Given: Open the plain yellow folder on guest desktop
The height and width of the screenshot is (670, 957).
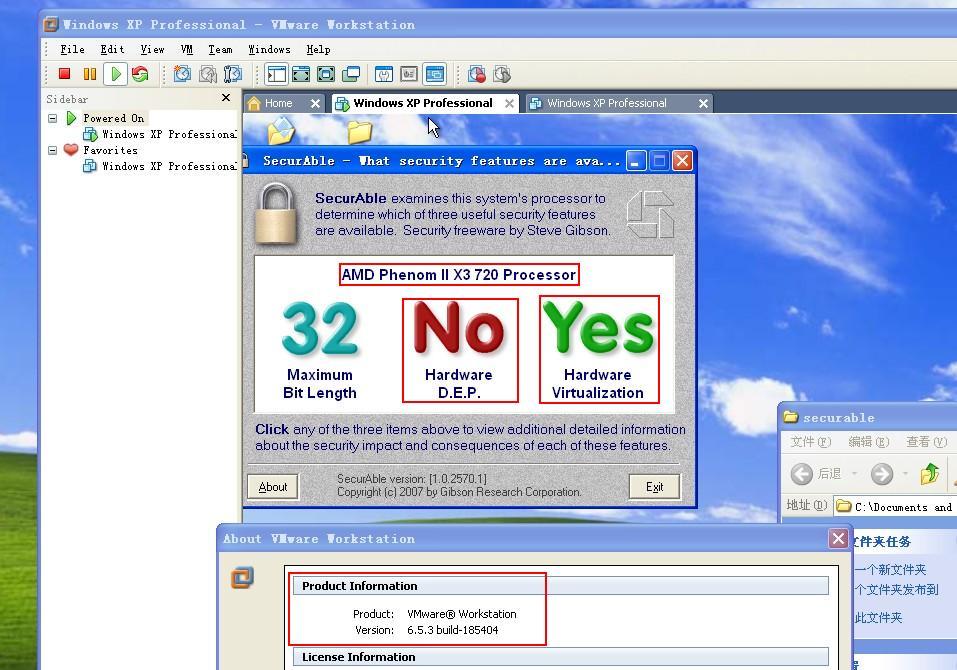Looking at the screenshot, I should (x=359, y=131).
